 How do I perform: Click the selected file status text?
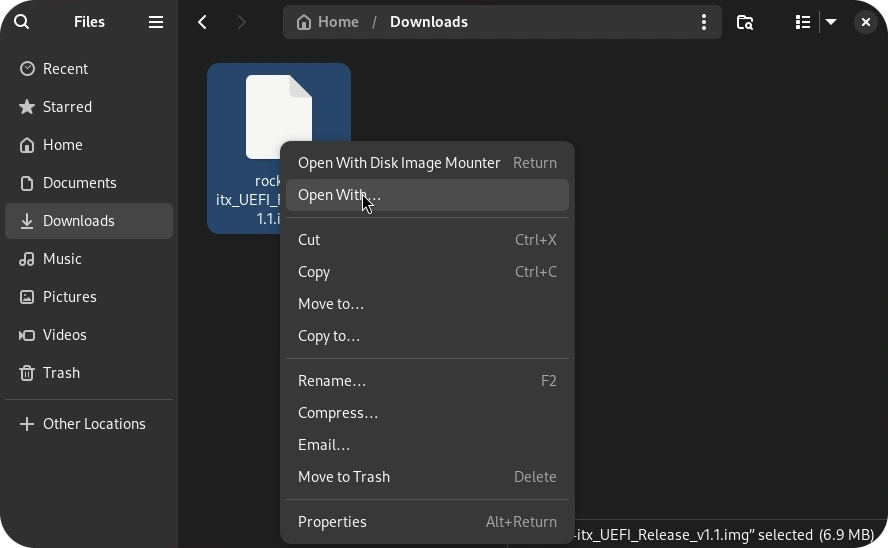725,535
